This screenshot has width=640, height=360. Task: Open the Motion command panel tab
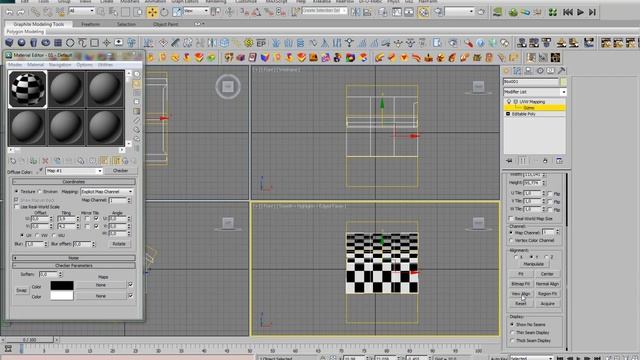540,71
